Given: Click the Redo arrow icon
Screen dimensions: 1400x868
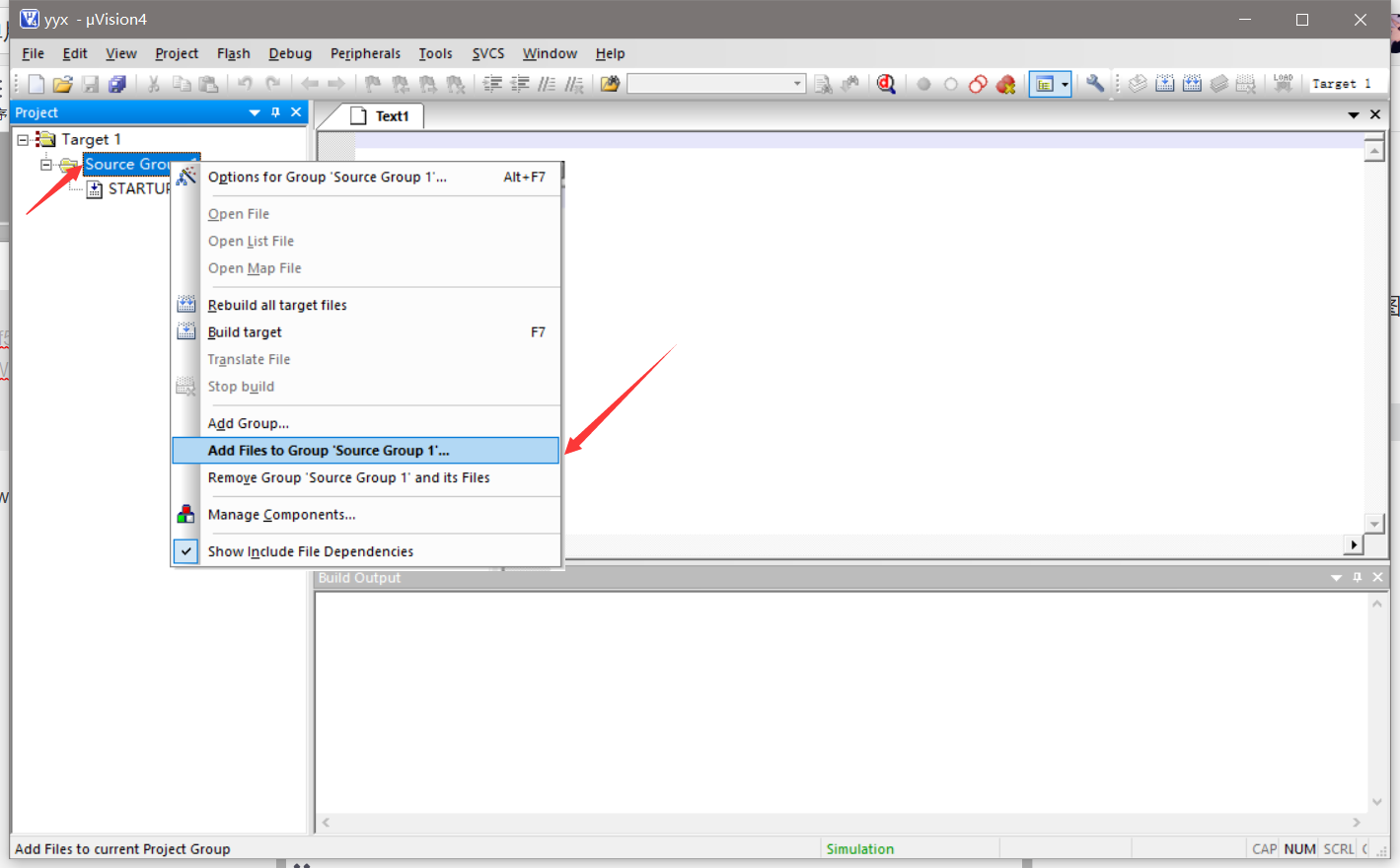Looking at the screenshot, I should 272,84.
